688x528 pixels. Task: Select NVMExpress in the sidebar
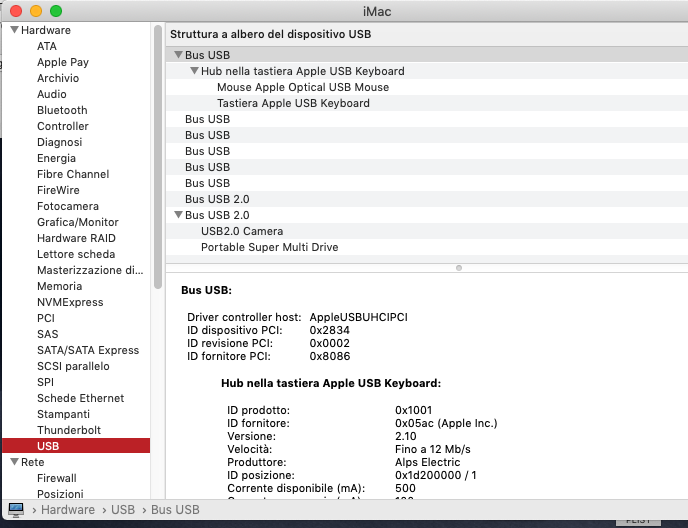coord(70,302)
